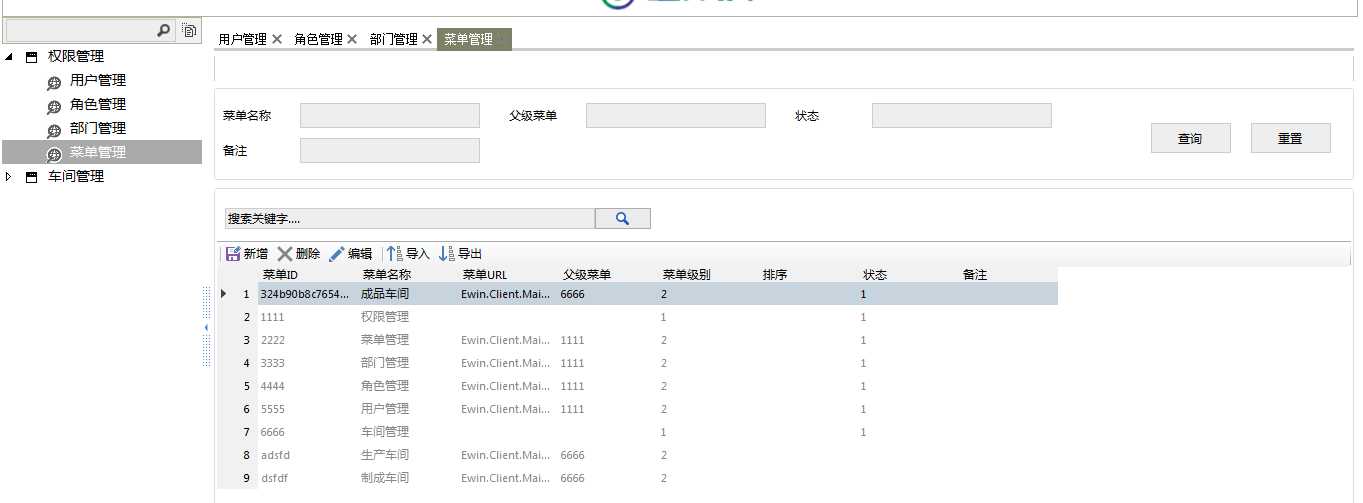Focus the 父级菜单 input field
This screenshot has height=503, width=1363.
pos(676,116)
